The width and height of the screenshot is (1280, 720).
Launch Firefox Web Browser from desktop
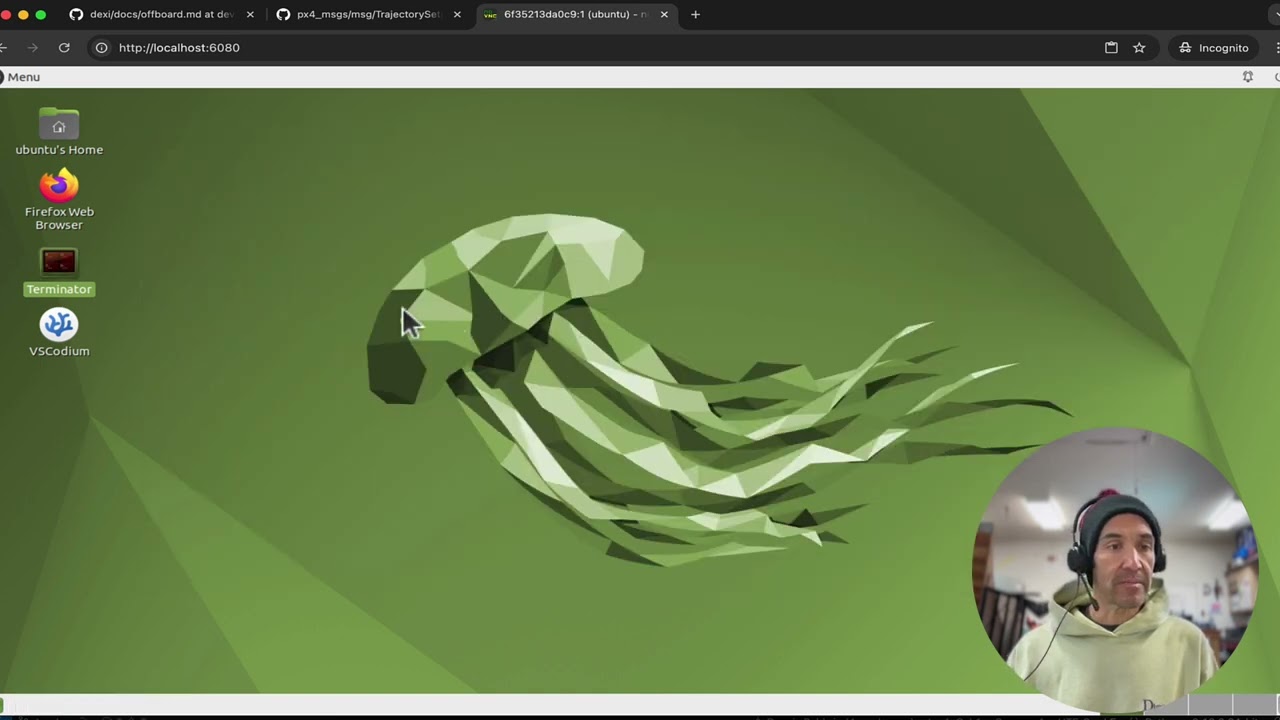pyautogui.click(x=59, y=200)
